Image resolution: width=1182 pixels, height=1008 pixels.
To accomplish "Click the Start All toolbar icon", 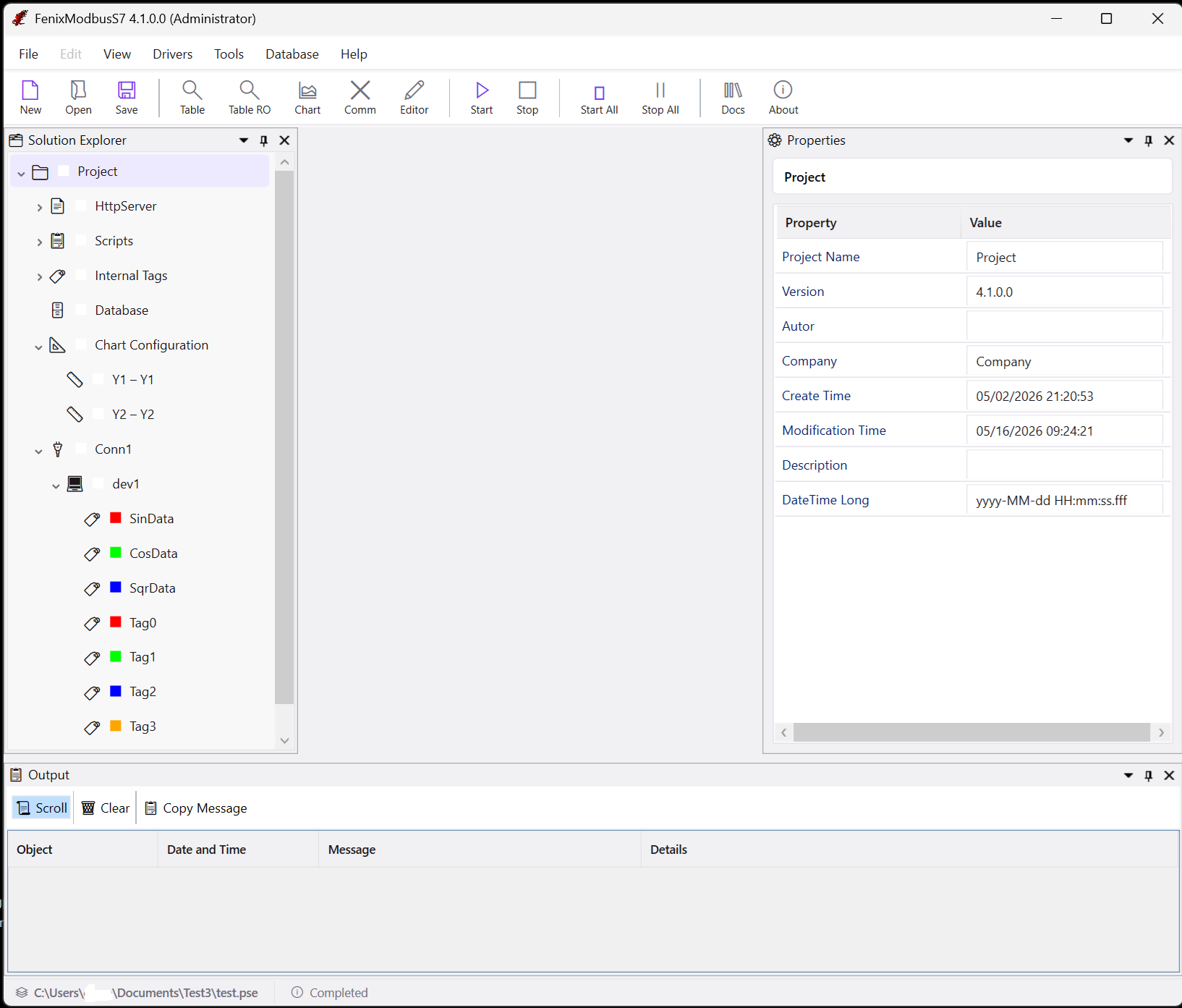I will 599,98.
